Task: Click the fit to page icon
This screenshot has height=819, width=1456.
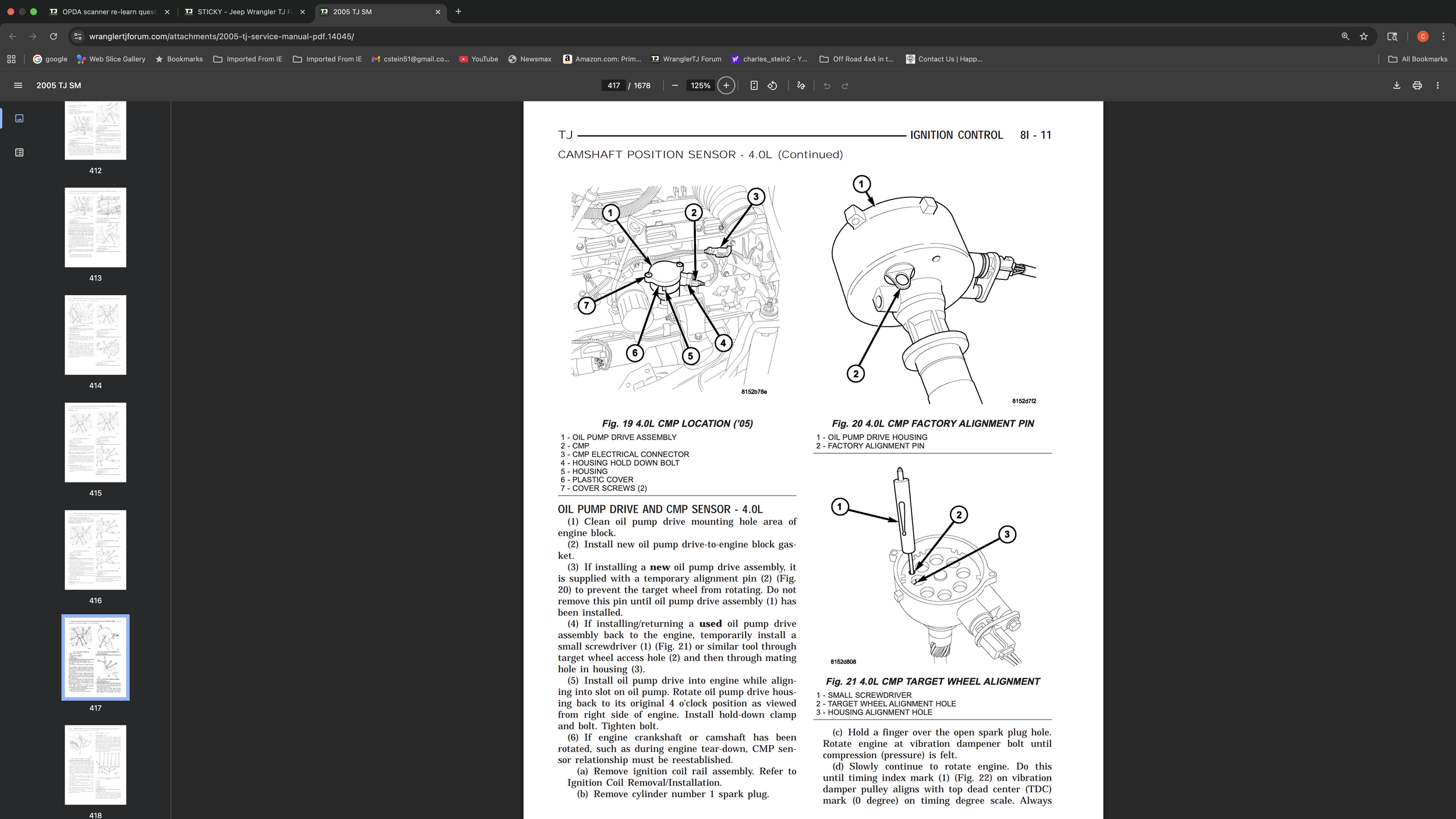Action: pyautogui.click(x=754, y=86)
